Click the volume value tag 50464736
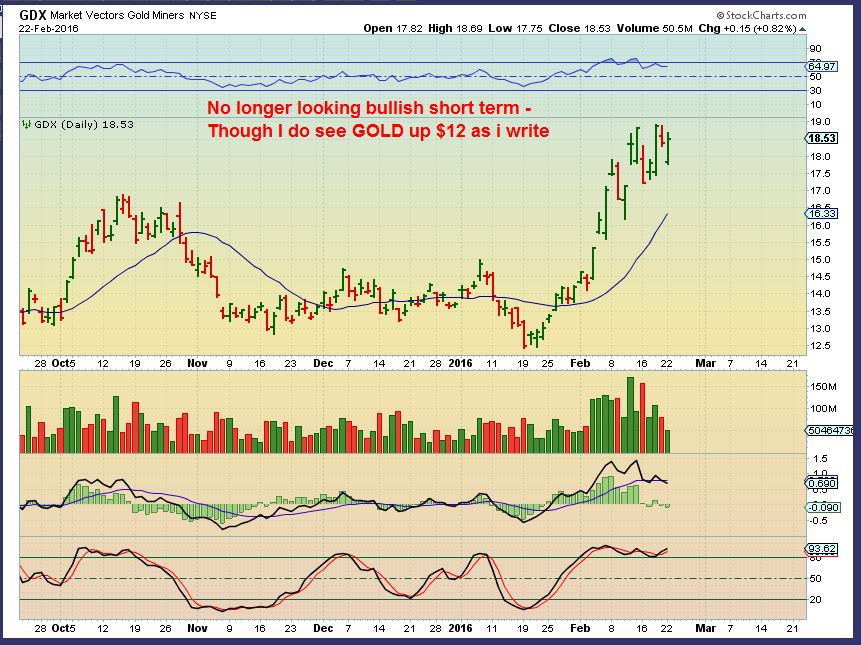 [x=831, y=430]
